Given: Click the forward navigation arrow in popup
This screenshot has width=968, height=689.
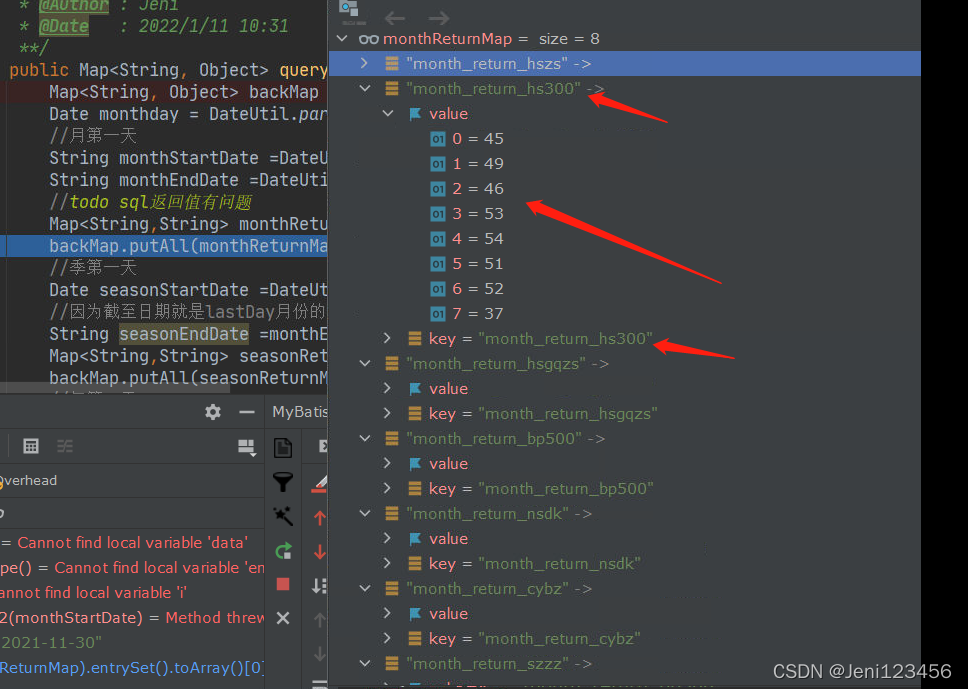Looking at the screenshot, I should tap(439, 19).
